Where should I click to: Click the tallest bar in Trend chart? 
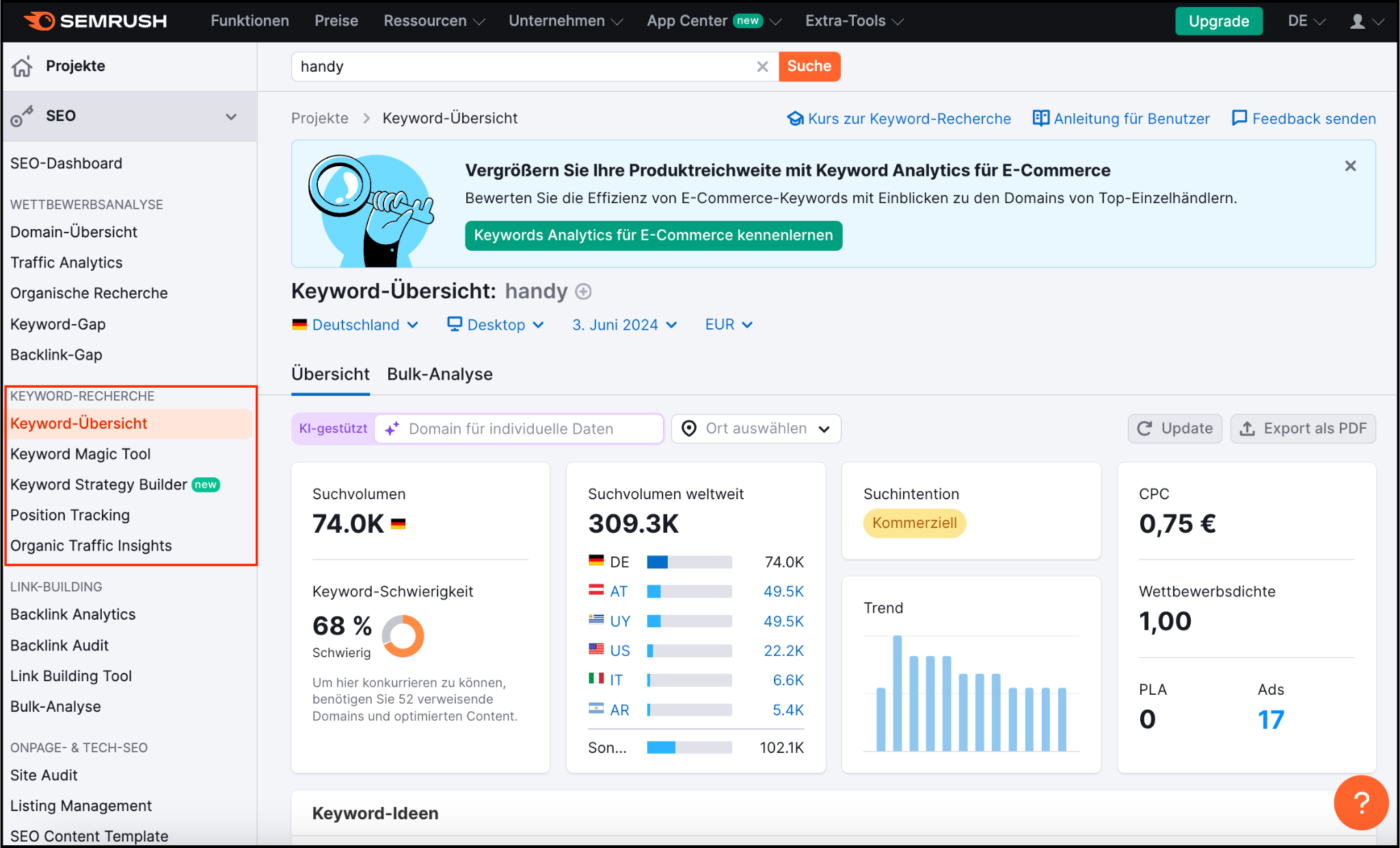pos(897,693)
